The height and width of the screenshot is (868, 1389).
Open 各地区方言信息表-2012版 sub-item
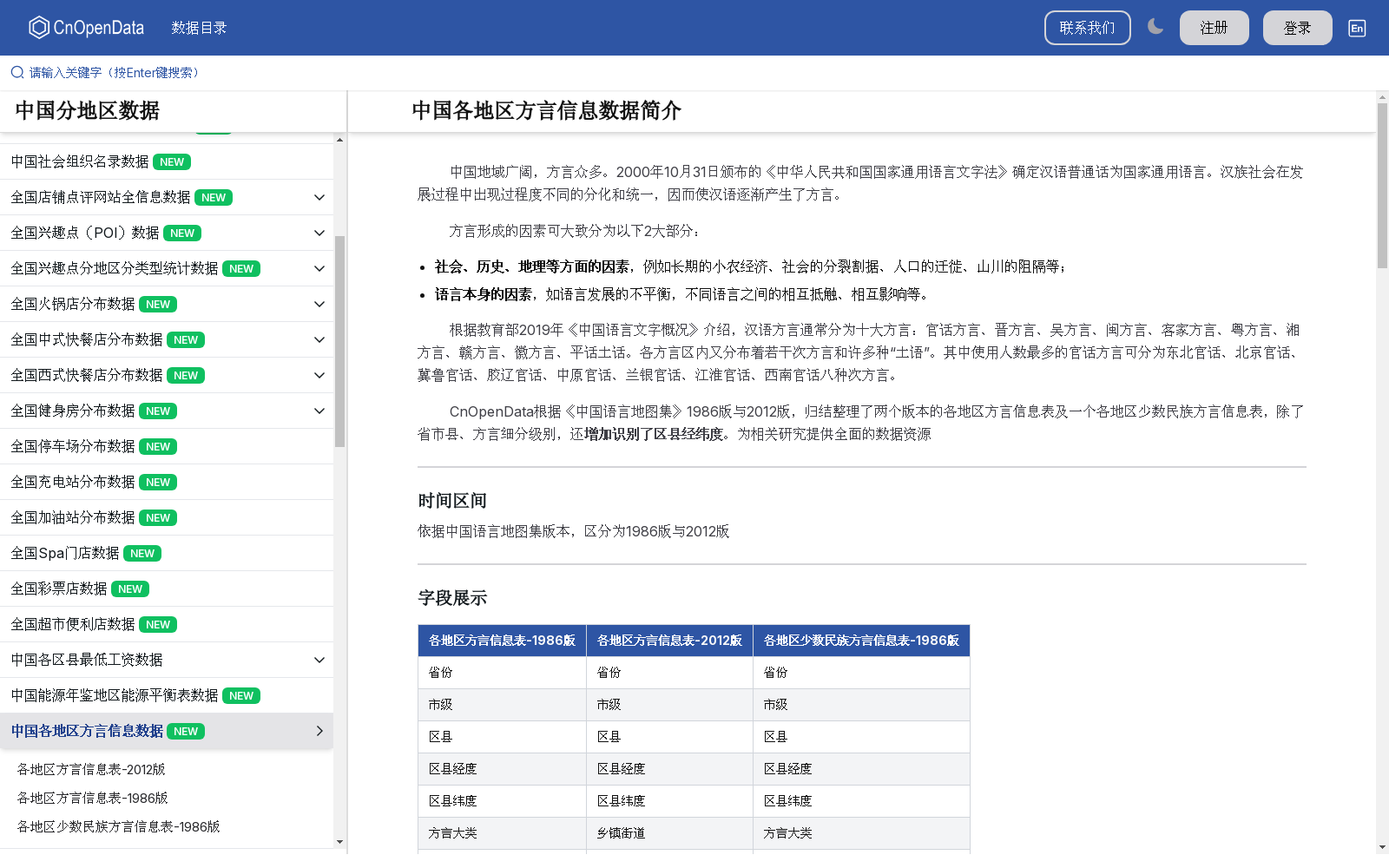91,769
